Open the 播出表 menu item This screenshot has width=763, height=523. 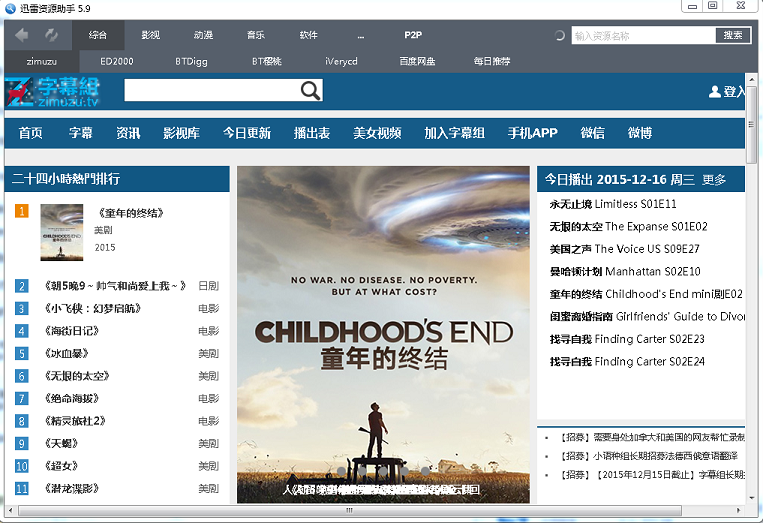click(312, 133)
